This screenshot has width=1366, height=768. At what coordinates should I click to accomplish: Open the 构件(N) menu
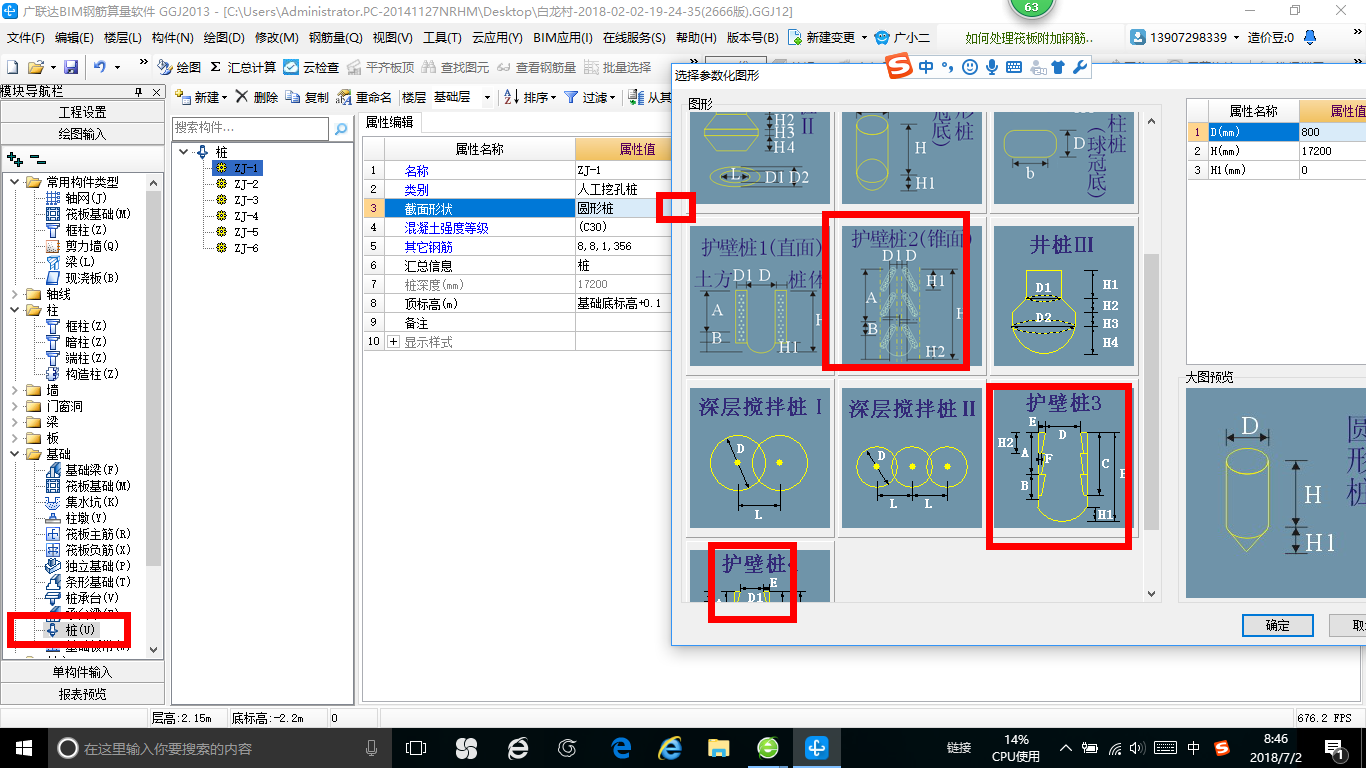(172, 38)
